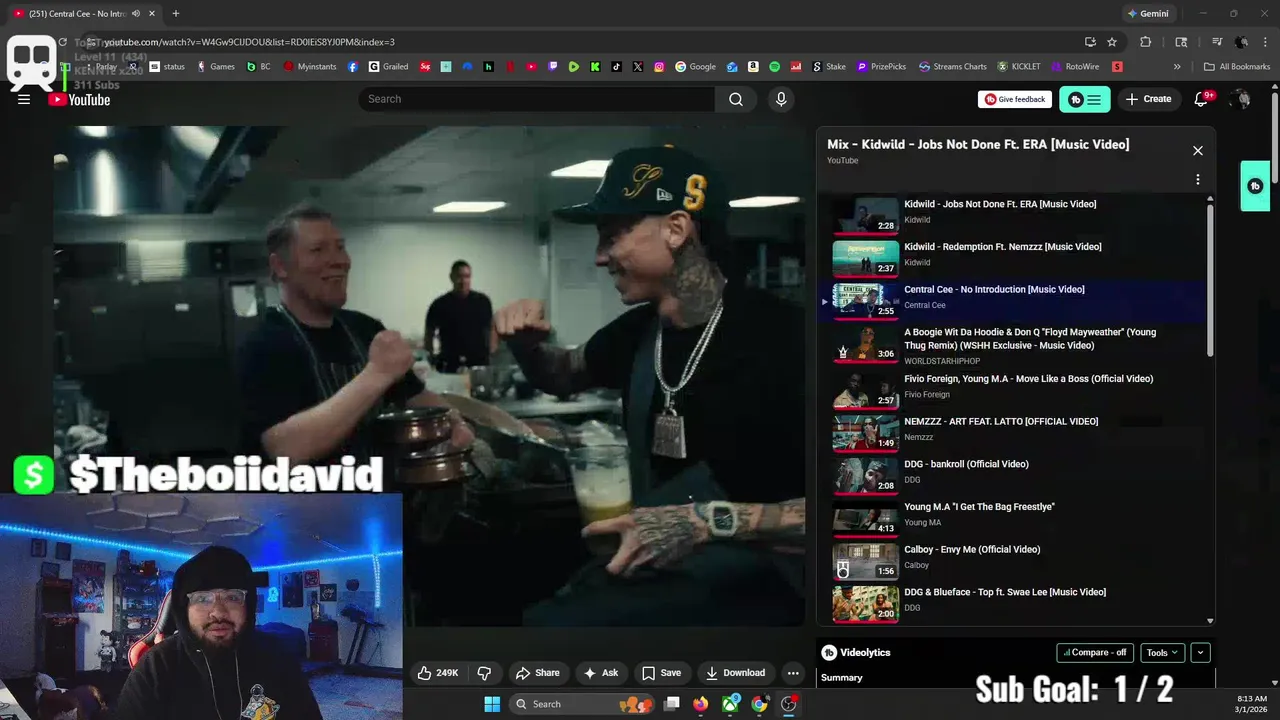Open the Games bookmark
This screenshot has height=720, width=1280.
click(216, 67)
